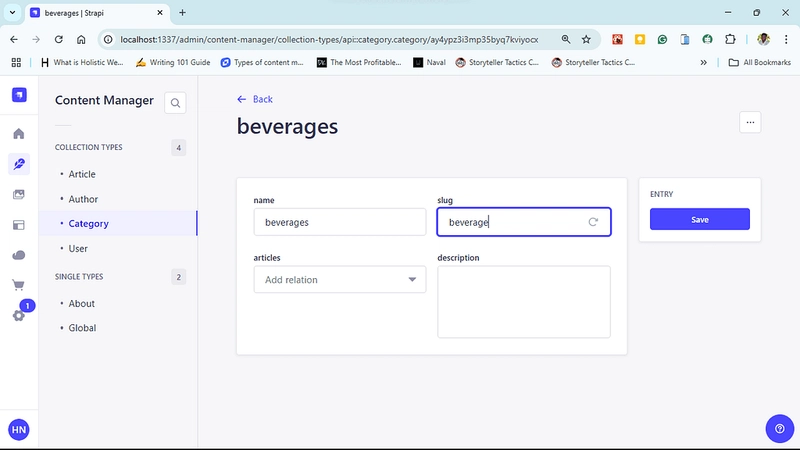Open a new browser tab
Viewport: 800px width, 450px height.
182,13
